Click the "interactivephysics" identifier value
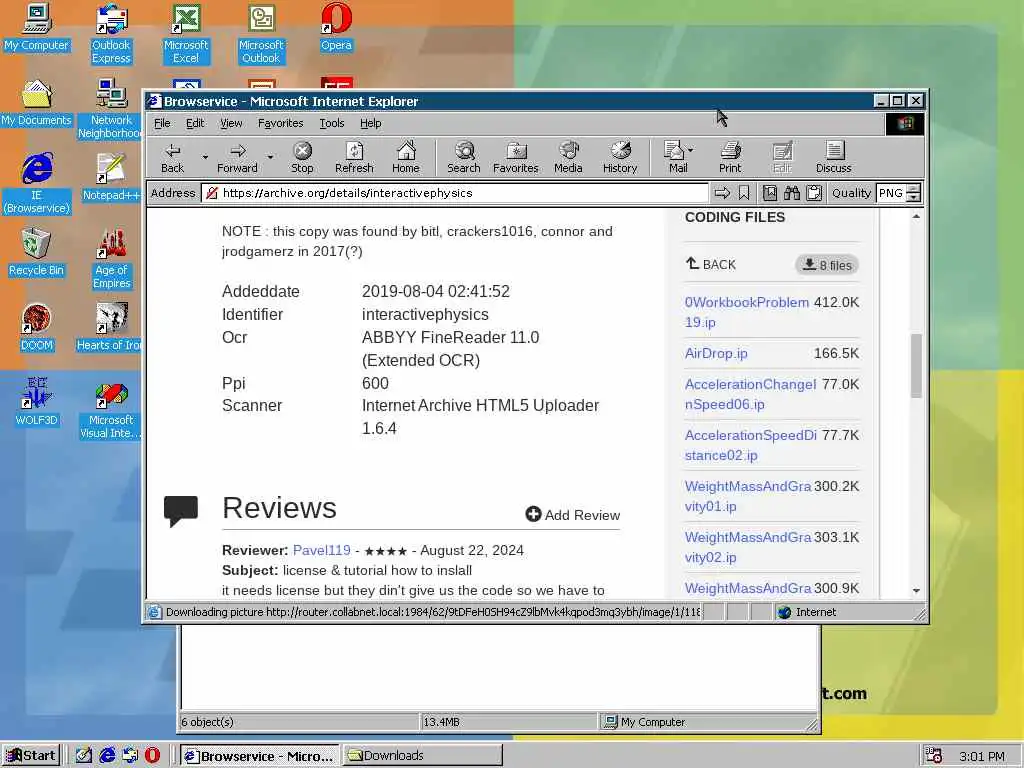The height and width of the screenshot is (768, 1024). click(x=425, y=315)
